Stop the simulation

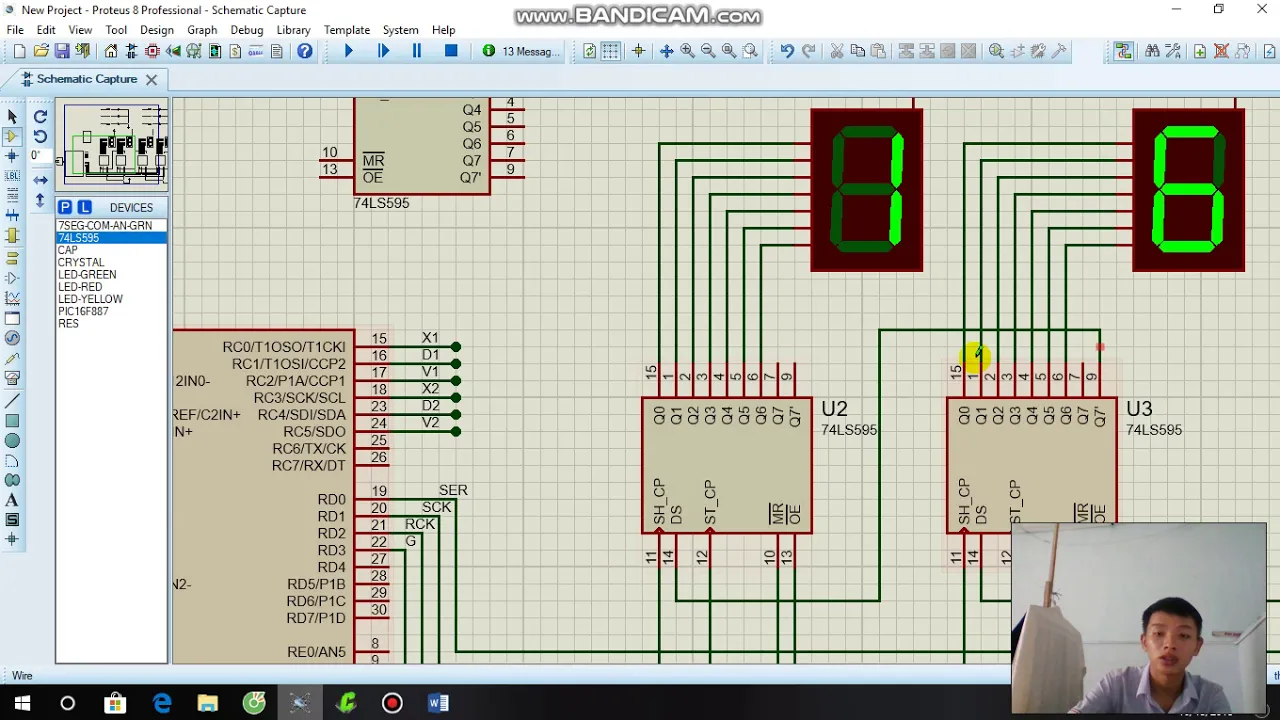(x=451, y=51)
